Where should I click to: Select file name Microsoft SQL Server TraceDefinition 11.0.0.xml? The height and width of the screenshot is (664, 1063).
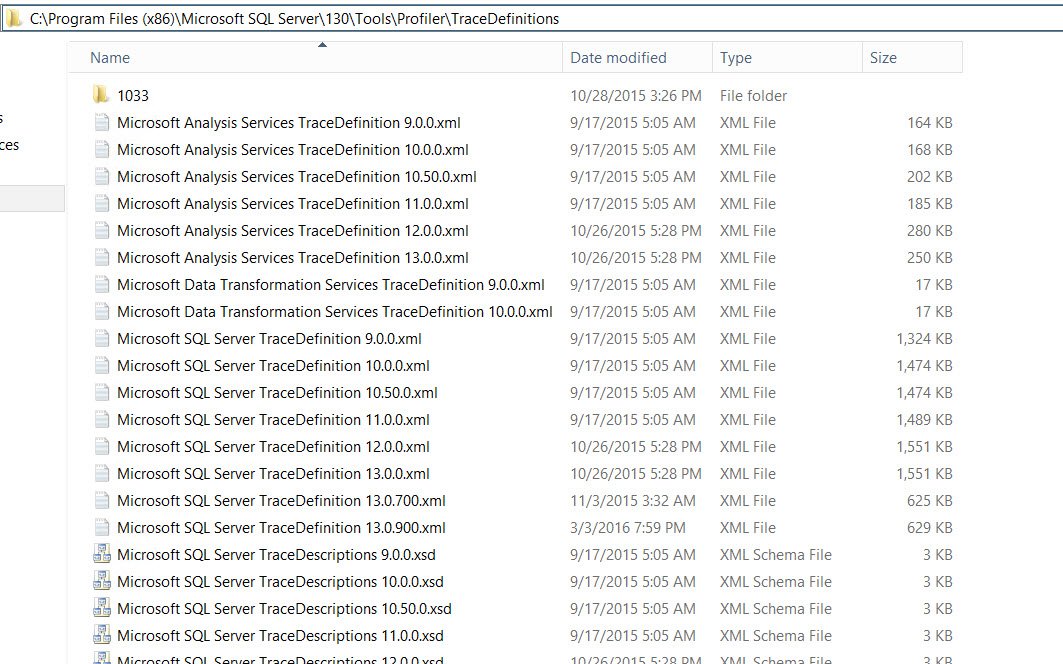273,420
